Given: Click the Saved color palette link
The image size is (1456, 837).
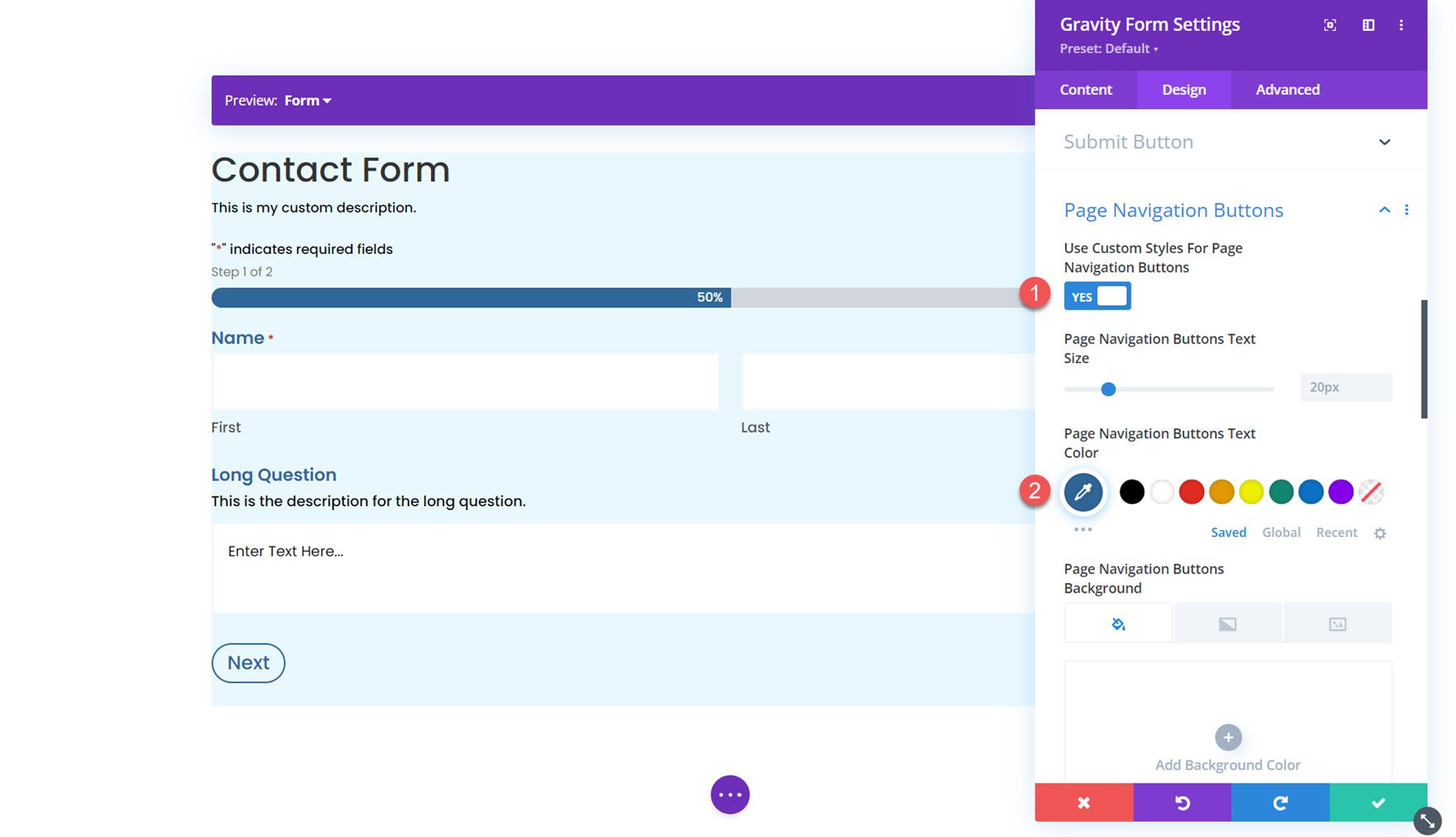Looking at the screenshot, I should pyautogui.click(x=1228, y=532).
